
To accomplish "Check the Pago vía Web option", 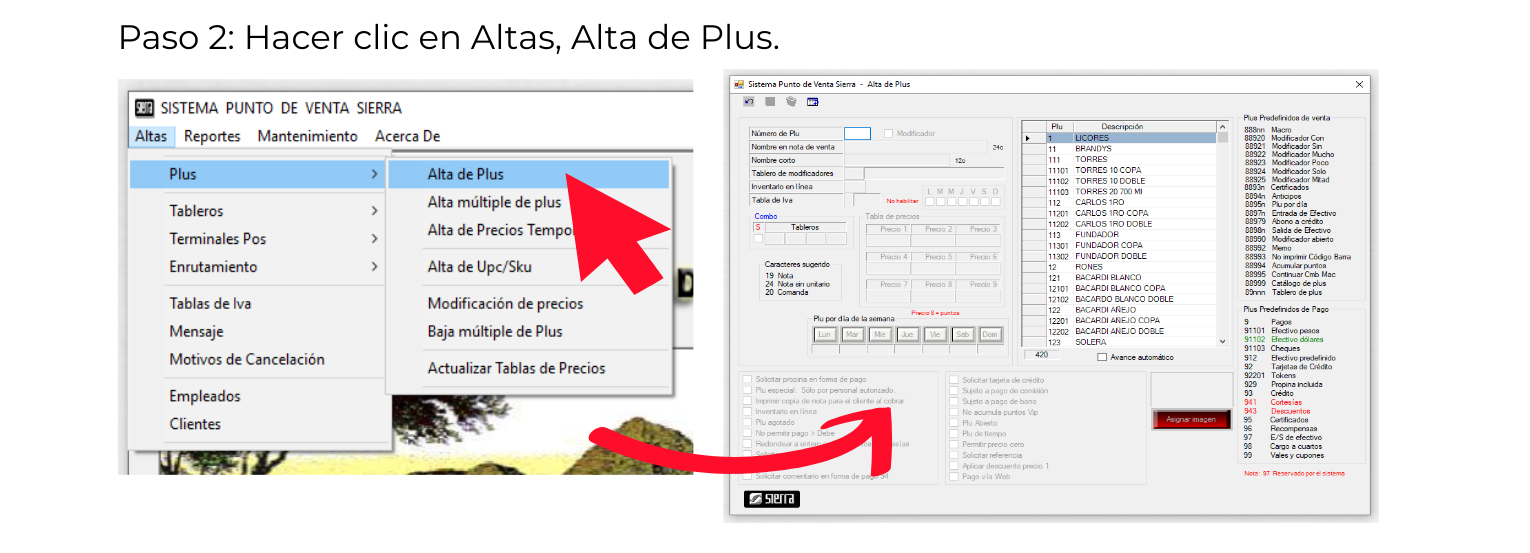I will click(x=953, y=477).
